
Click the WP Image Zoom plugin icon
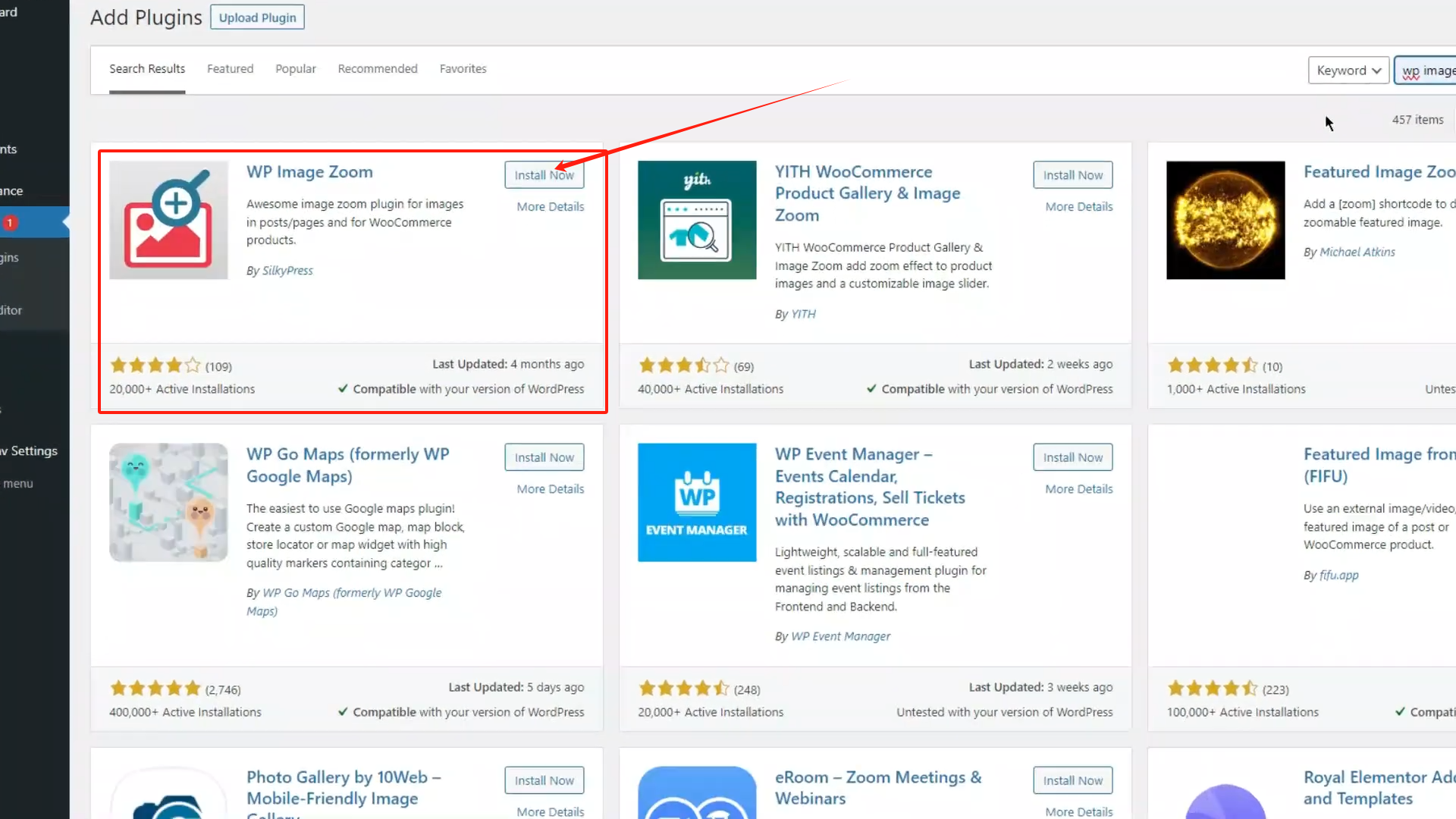pyautogui.click(x=168, y=220)
